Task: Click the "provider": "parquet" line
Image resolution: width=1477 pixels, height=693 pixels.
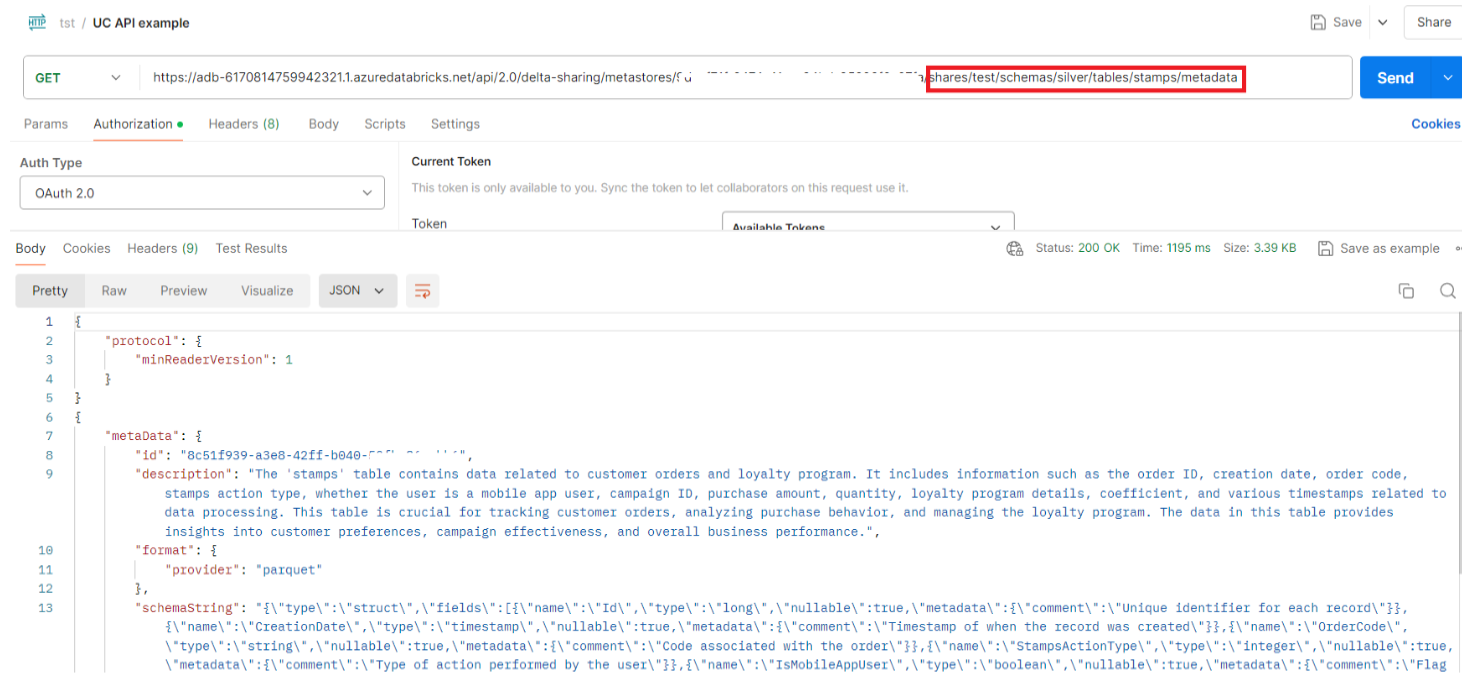Action: click(244, 570)
